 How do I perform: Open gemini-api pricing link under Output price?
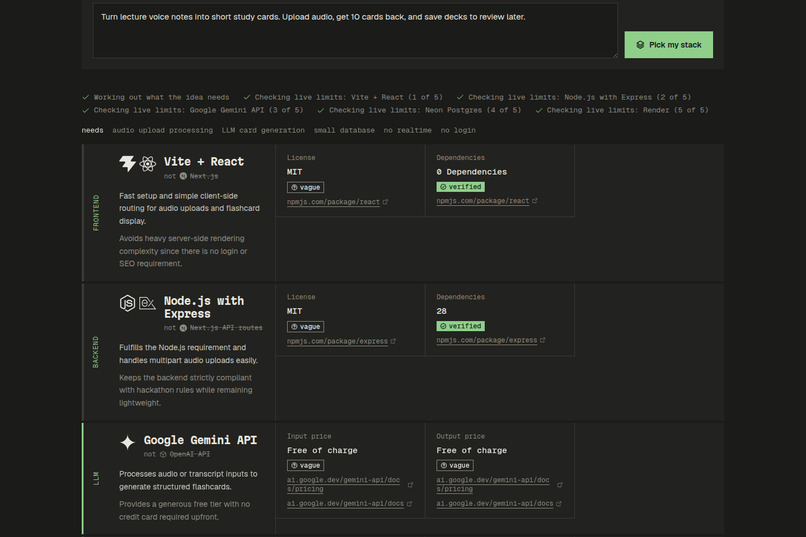click(x=493, y=485)
